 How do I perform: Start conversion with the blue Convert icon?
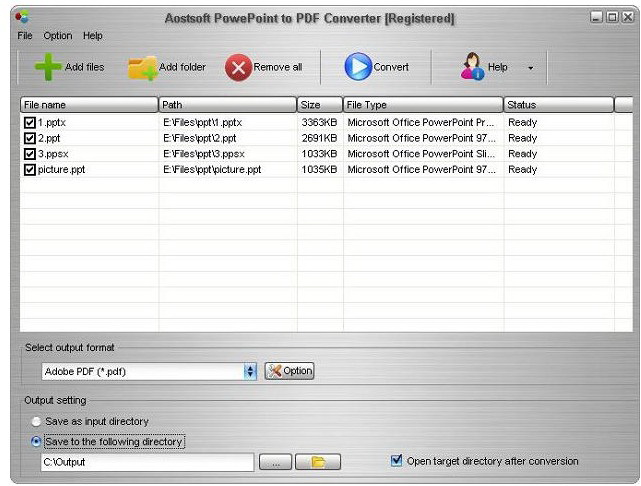[358, 67]
